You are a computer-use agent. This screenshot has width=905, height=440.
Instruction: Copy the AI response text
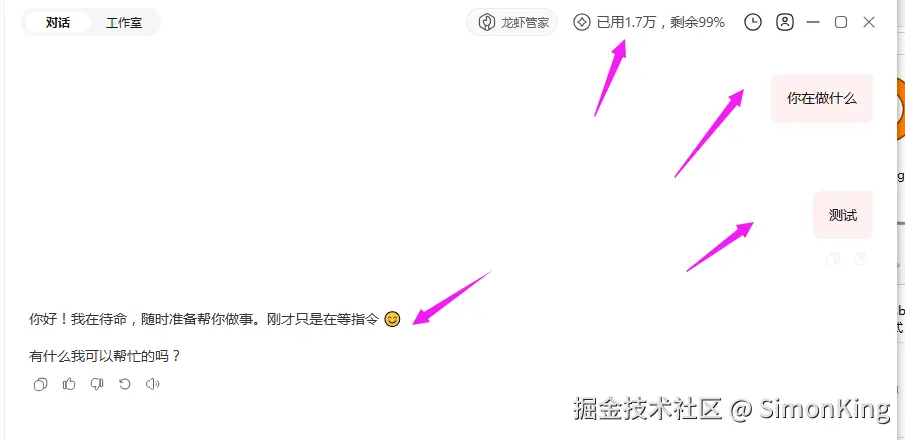40,384
